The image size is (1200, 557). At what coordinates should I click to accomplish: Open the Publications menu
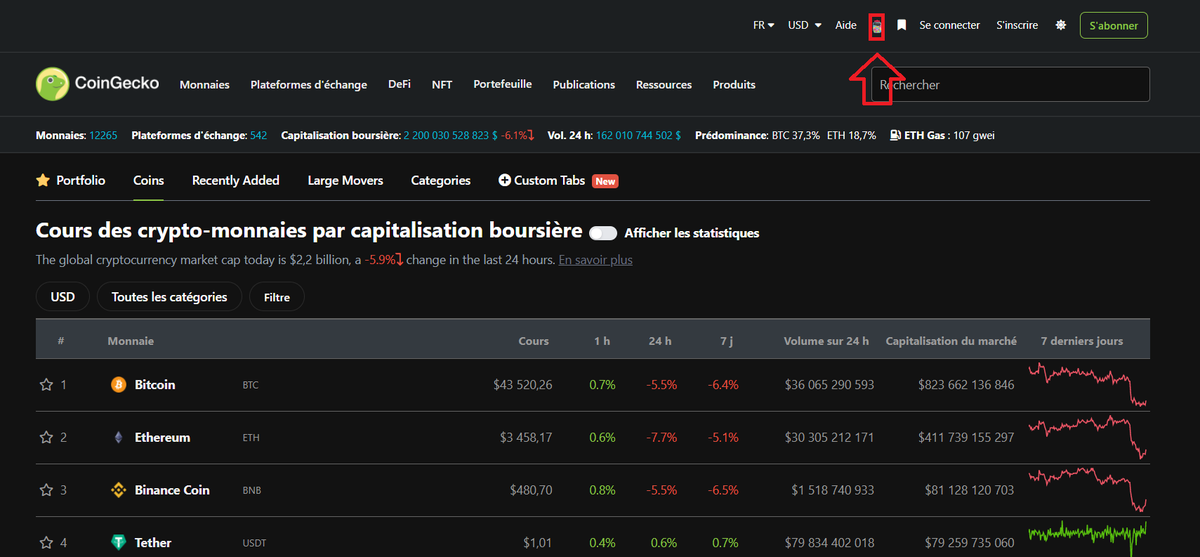[584, 85]
